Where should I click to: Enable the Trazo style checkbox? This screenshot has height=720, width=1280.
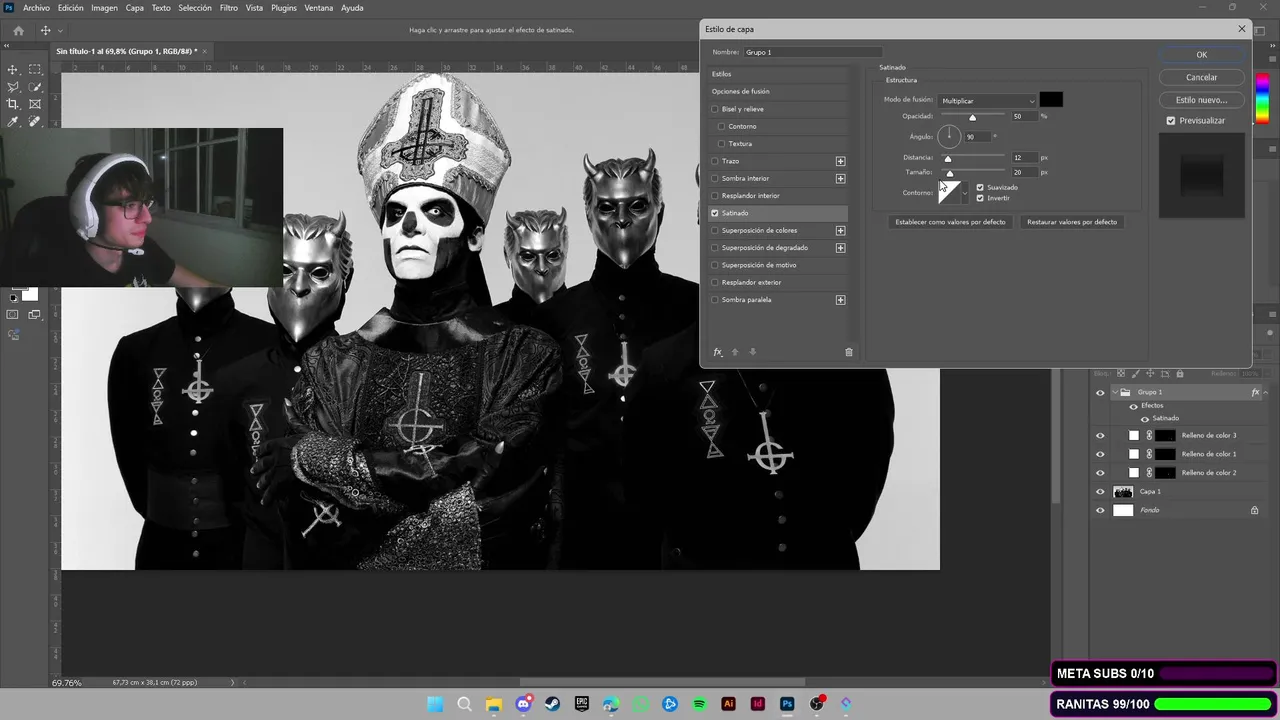pos(715,161)
